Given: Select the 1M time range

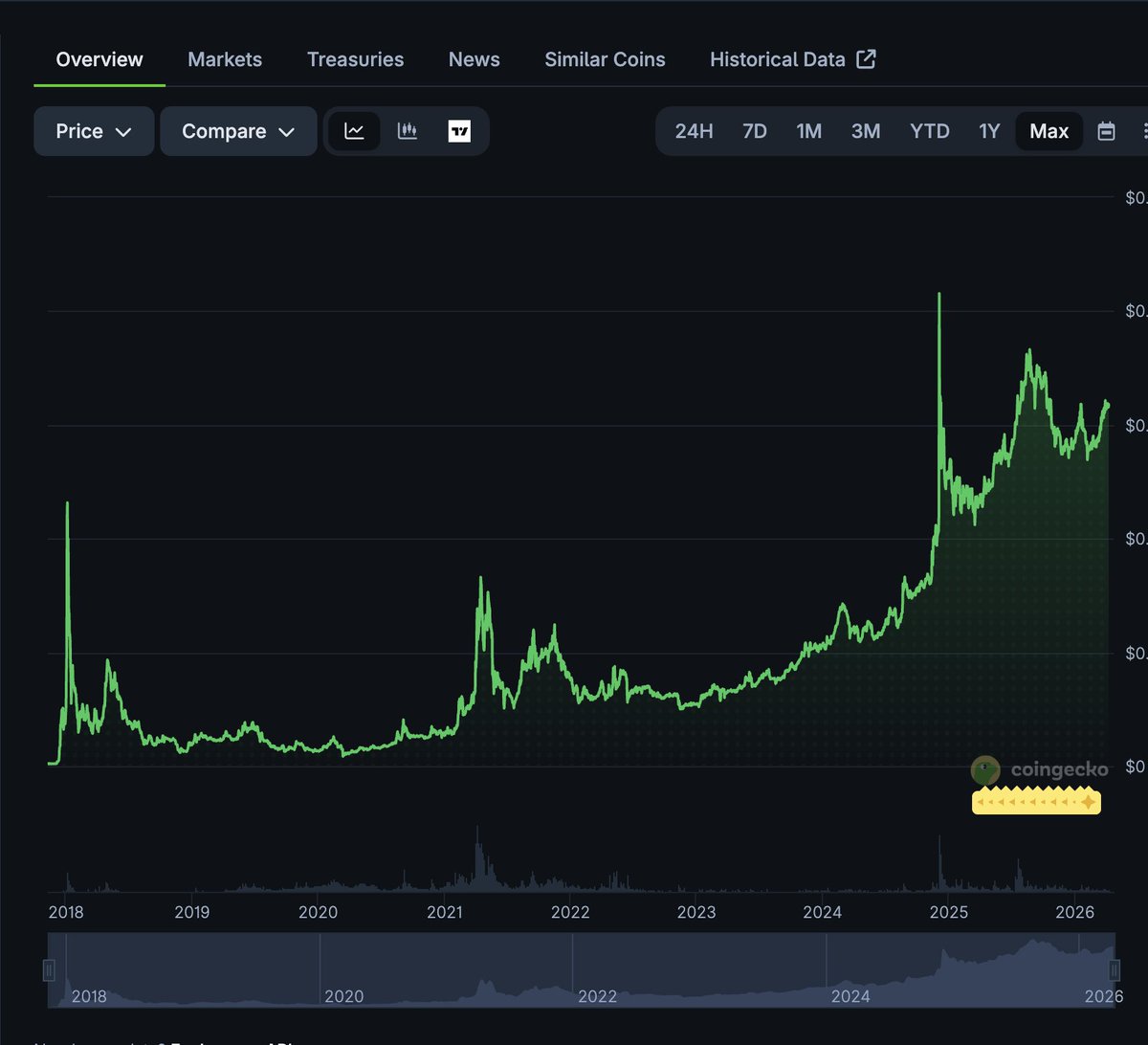Looking at the screenshot, I should click(809, 131).
